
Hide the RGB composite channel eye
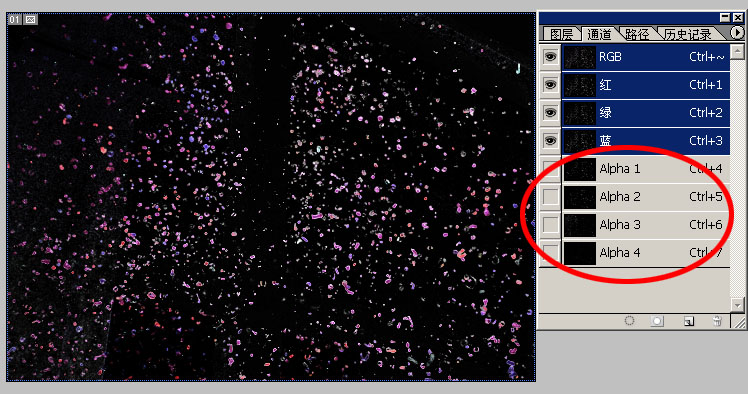[x=550, y=57]
